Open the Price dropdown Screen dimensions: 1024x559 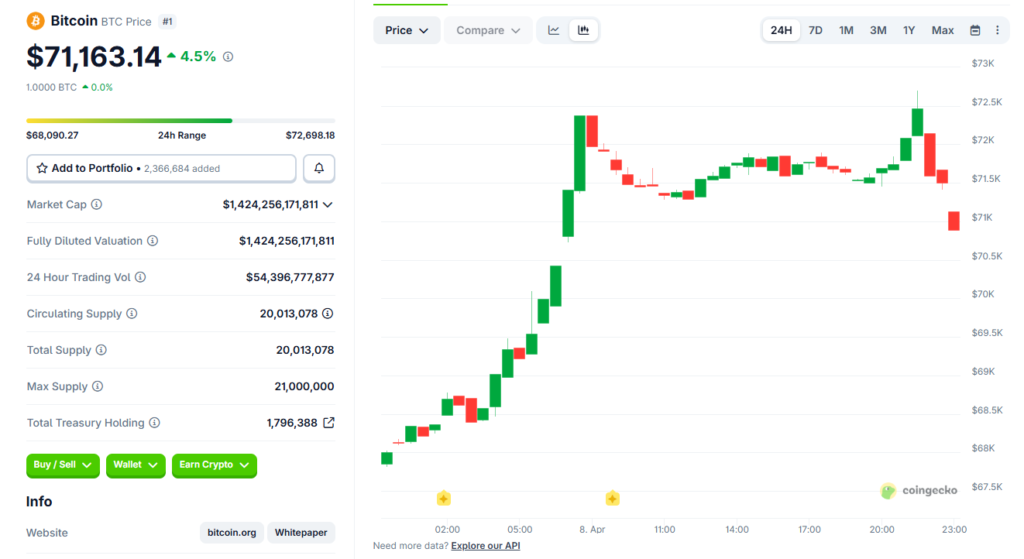click(406, 30)
